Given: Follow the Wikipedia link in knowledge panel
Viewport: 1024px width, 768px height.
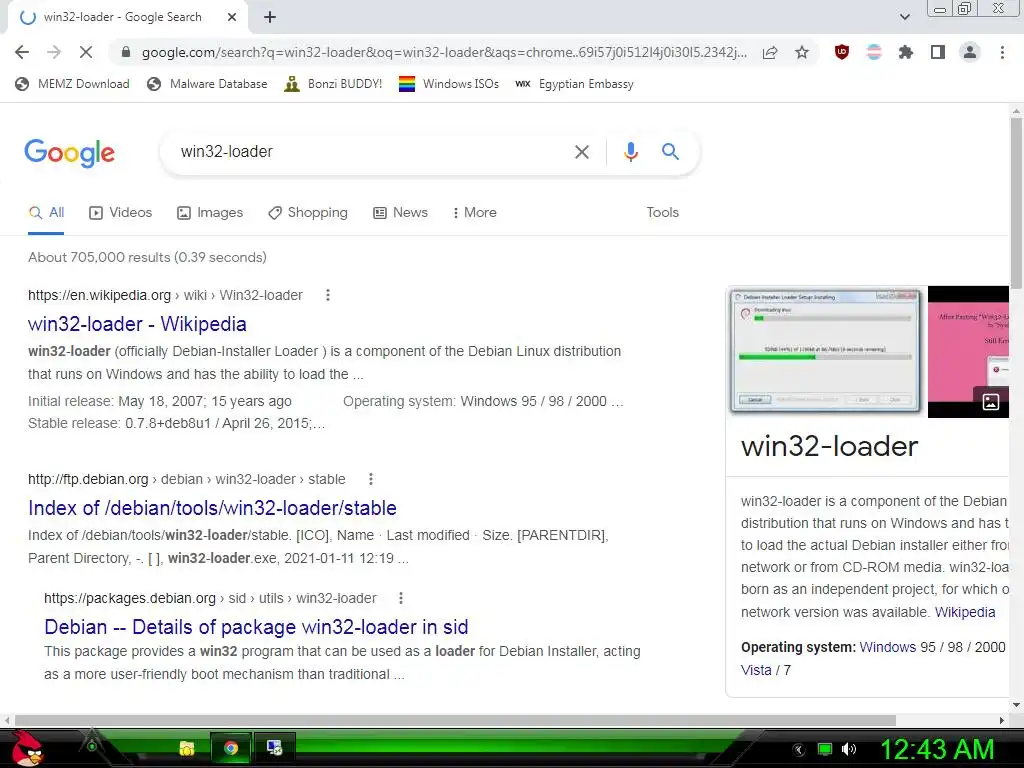Looking at the screenshot, I should tap(965, 612).
